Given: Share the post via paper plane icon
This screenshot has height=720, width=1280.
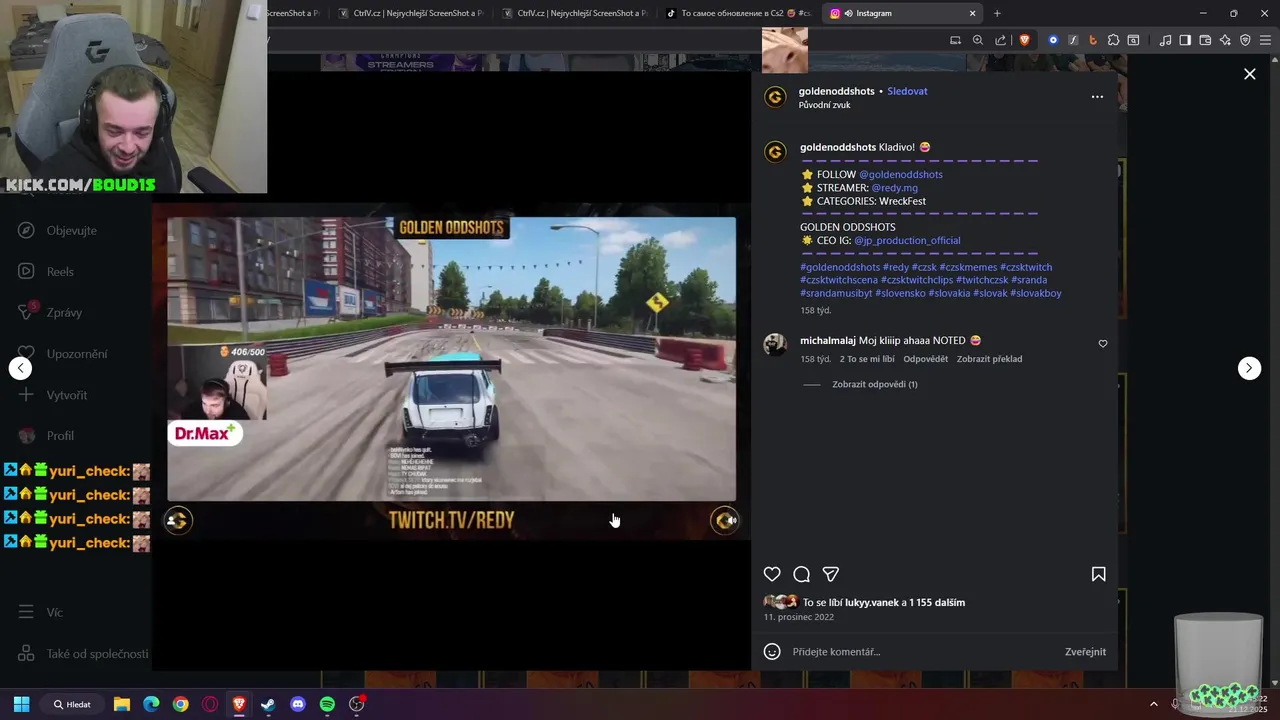Looking at the screenshot, I should [830, 574].
